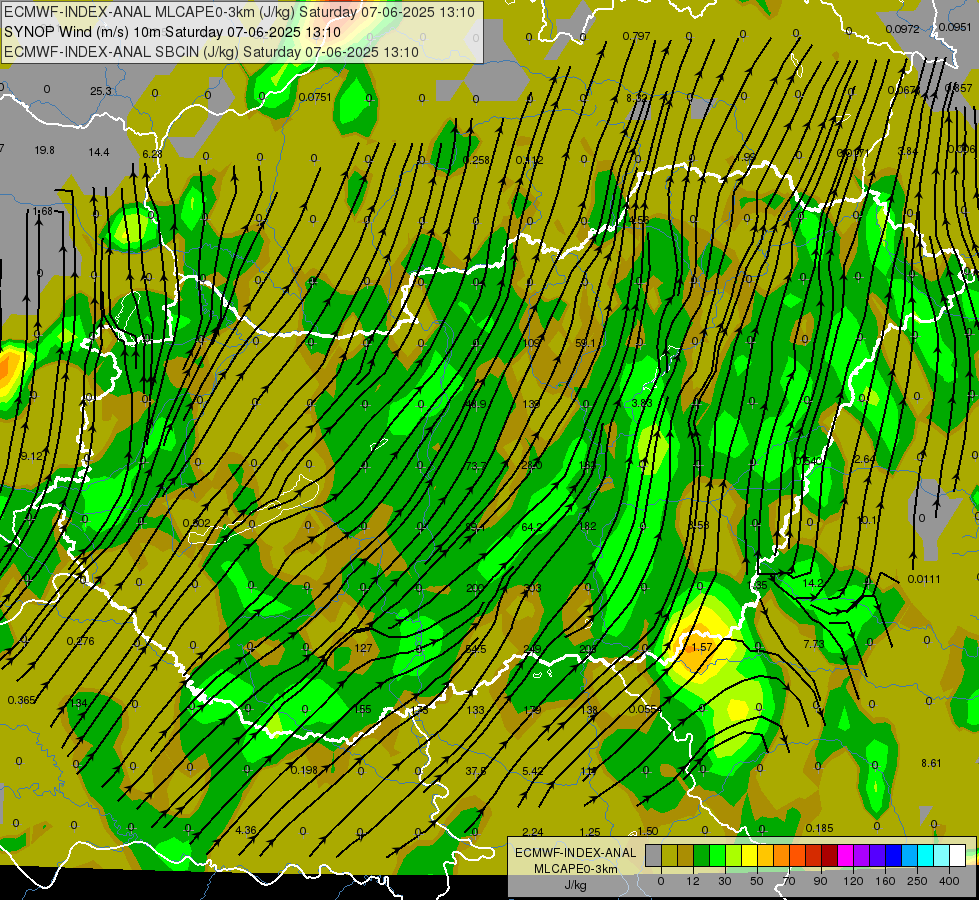979x900 pixels.
Task: Pick the dark red legend swatch
Action: [x=829, y=855]
